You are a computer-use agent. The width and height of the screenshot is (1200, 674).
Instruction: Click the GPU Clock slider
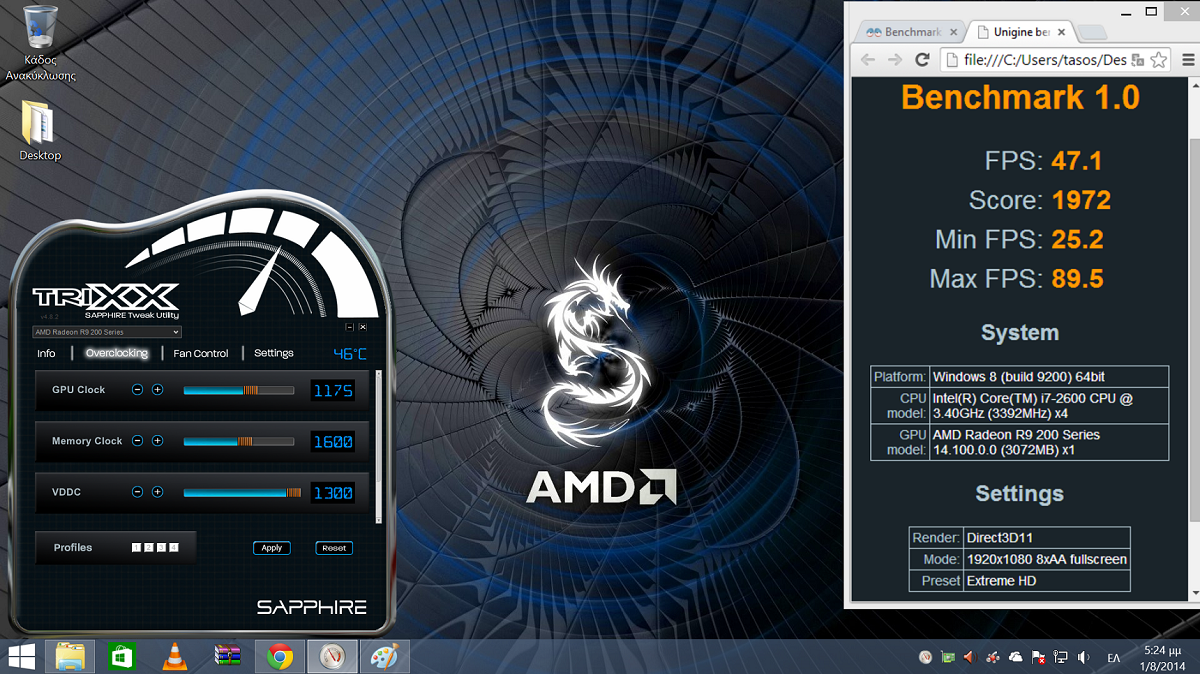pyautogui.click(x=238, y=390)
